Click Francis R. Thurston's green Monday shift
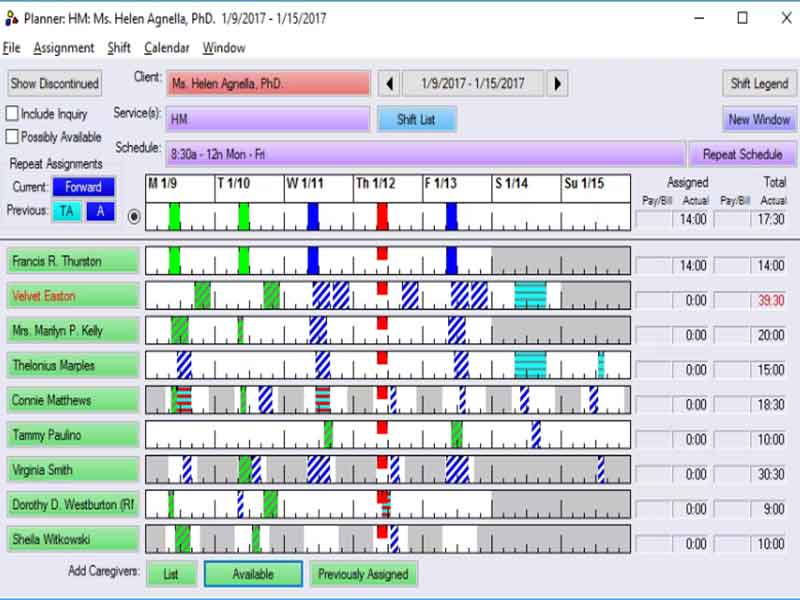This screenshot has width=800, height=600. pos(175,261)
